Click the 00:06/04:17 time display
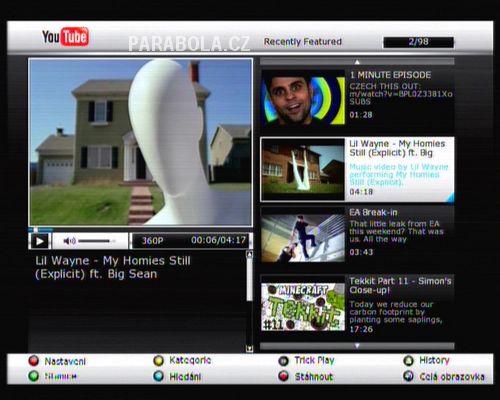500x400 pixels. pyautogui.click(x=218, y=240)
